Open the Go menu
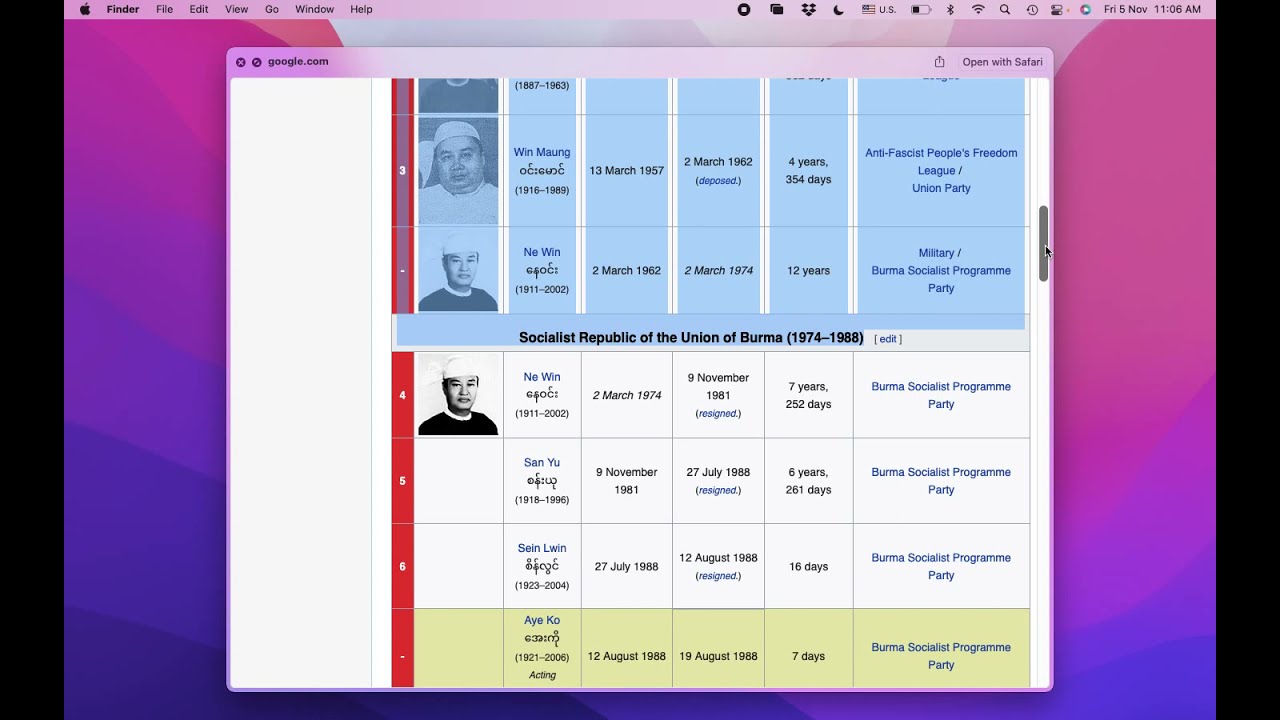 (272, 9)
